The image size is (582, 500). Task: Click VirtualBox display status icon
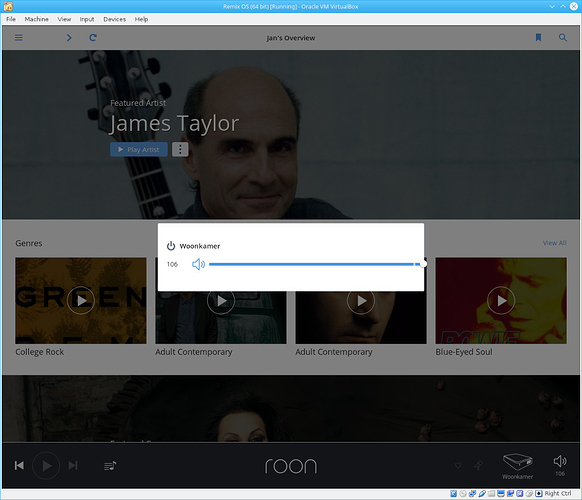[x=501, y=494]
